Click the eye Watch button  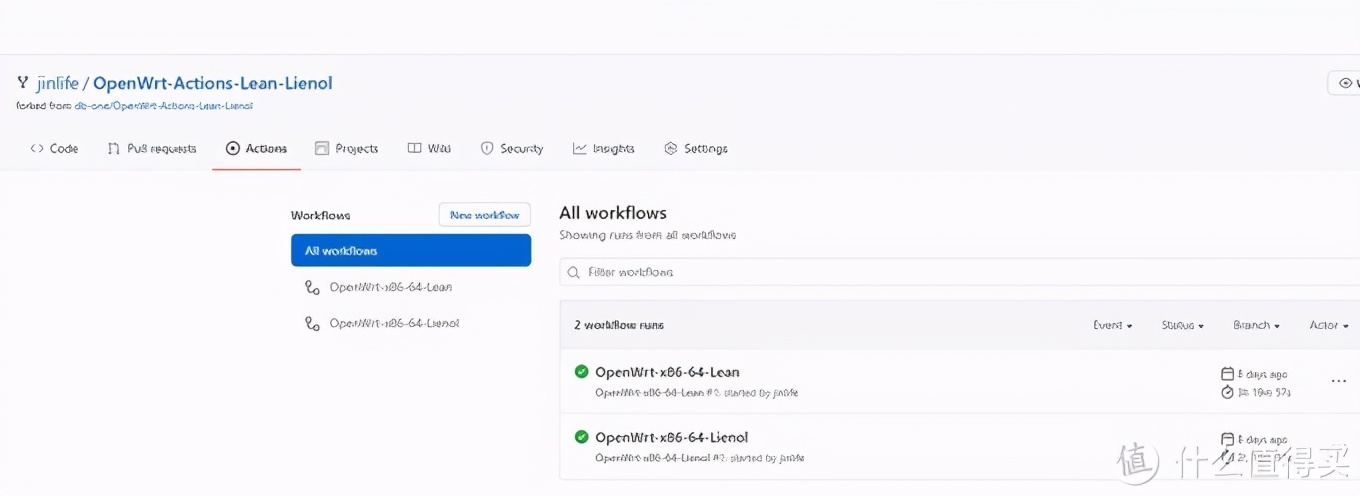click(x=1344, y=83)
